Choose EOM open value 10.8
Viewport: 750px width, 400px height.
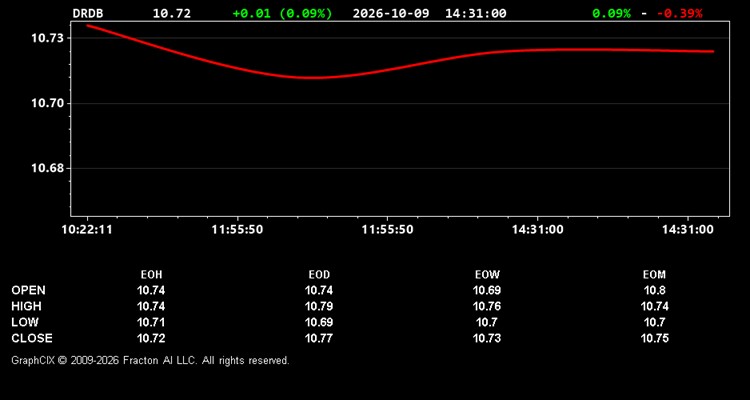[x=654, y=290]
